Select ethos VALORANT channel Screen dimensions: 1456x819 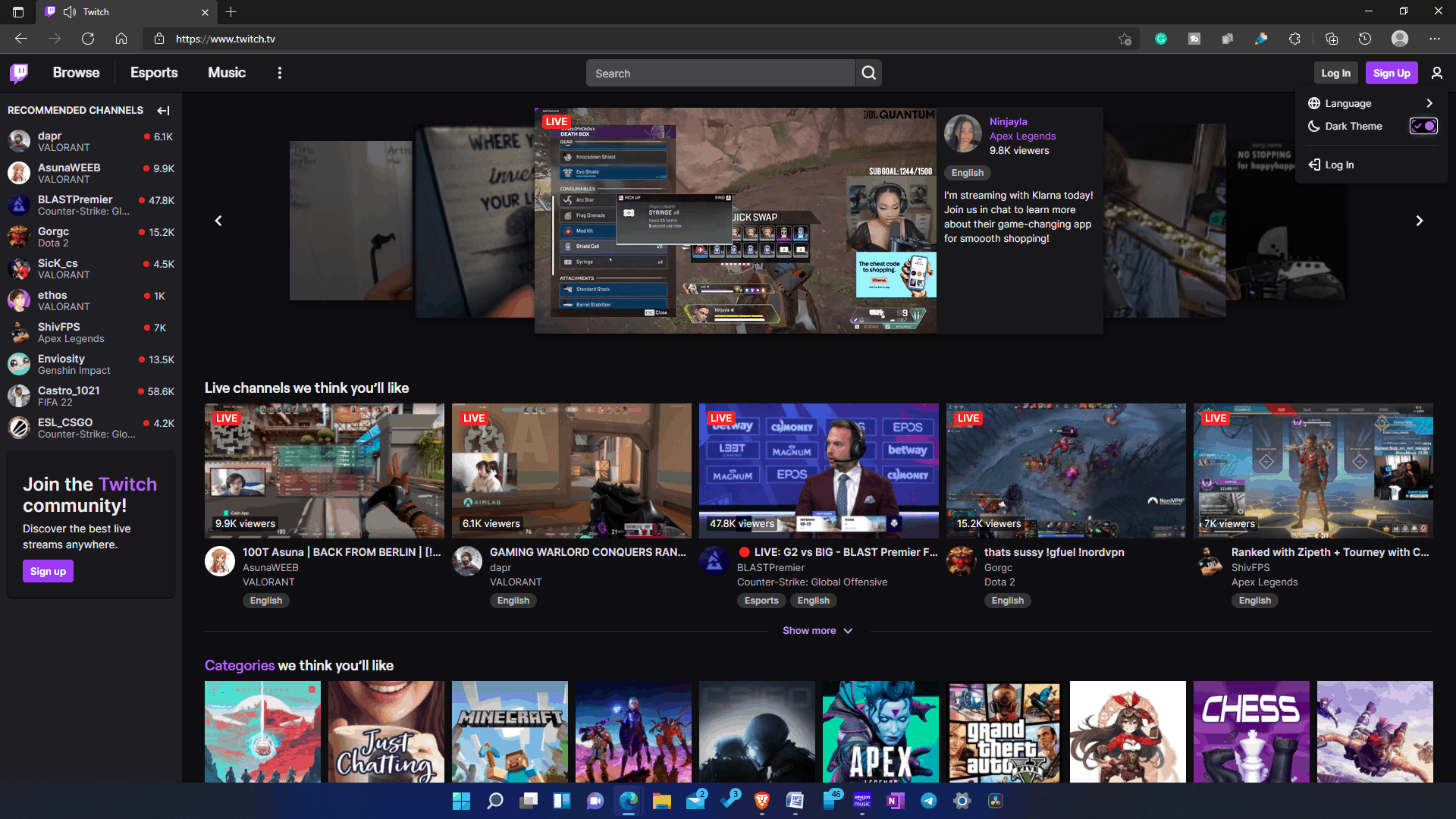coord(91,300)
